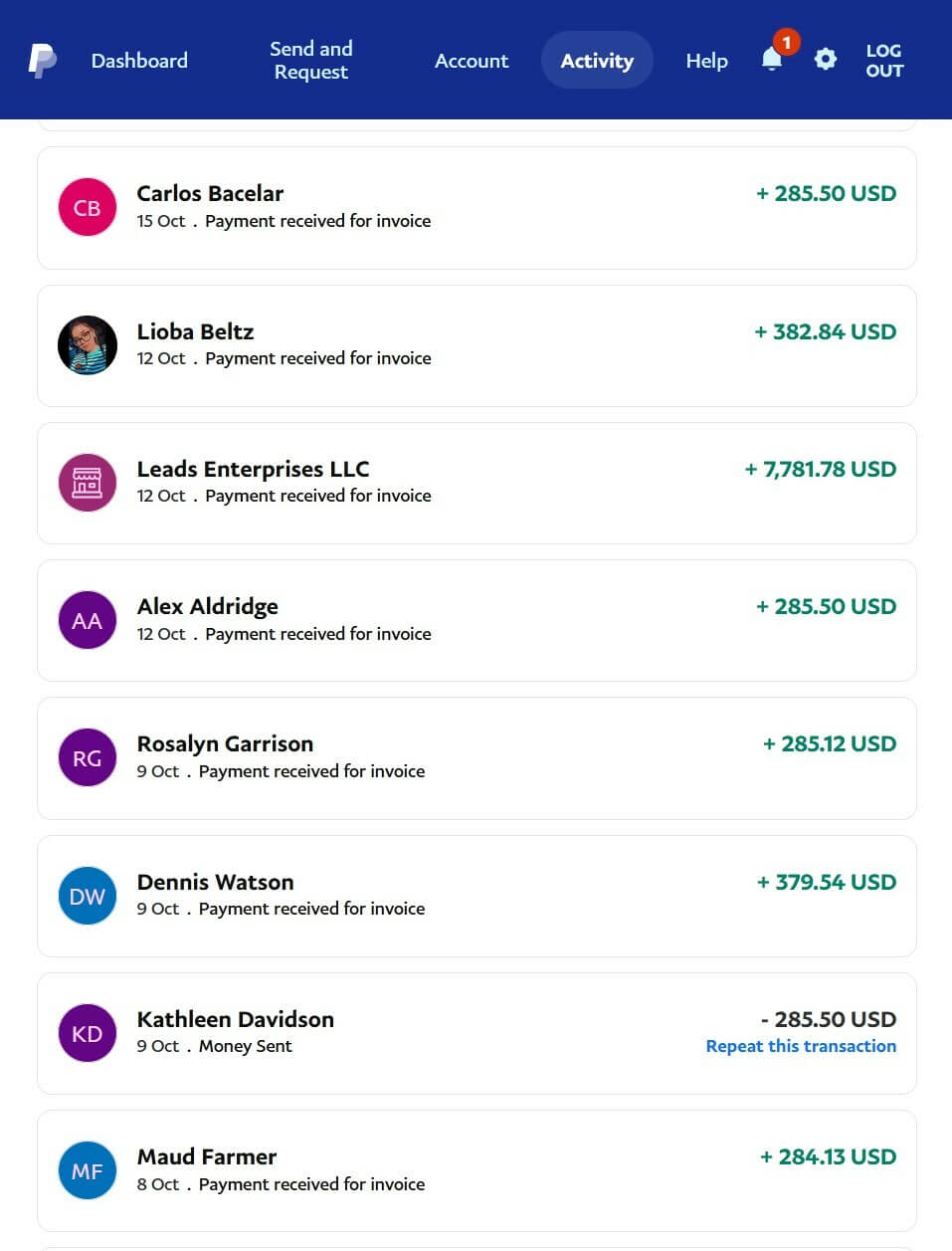Image resolution: width=952 pixels, height=1251 pixels.
Task: Click the Leads Enterprises storefront icon
Action: pyautogui.click(x=88, y=483)
